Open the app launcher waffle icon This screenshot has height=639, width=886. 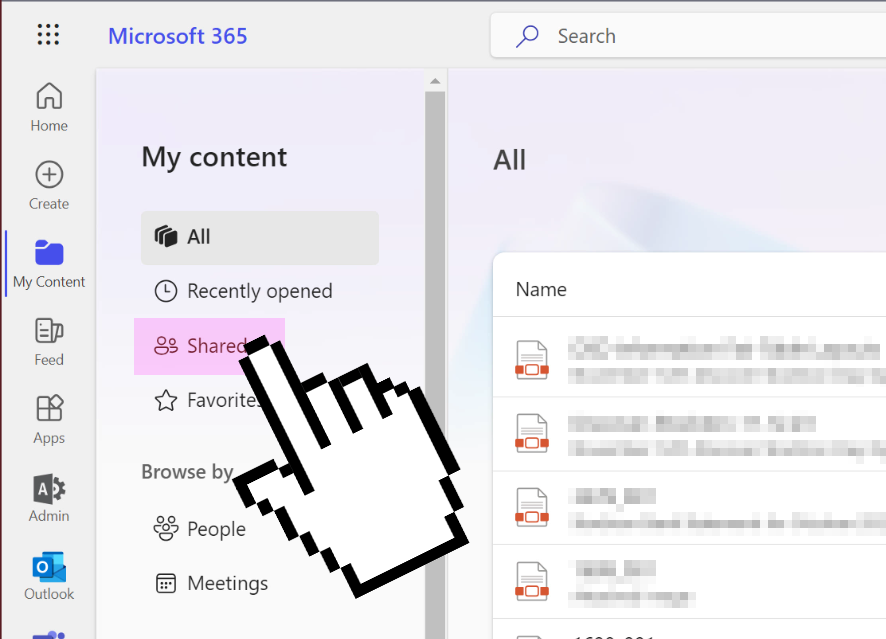(x=48, y=34)
